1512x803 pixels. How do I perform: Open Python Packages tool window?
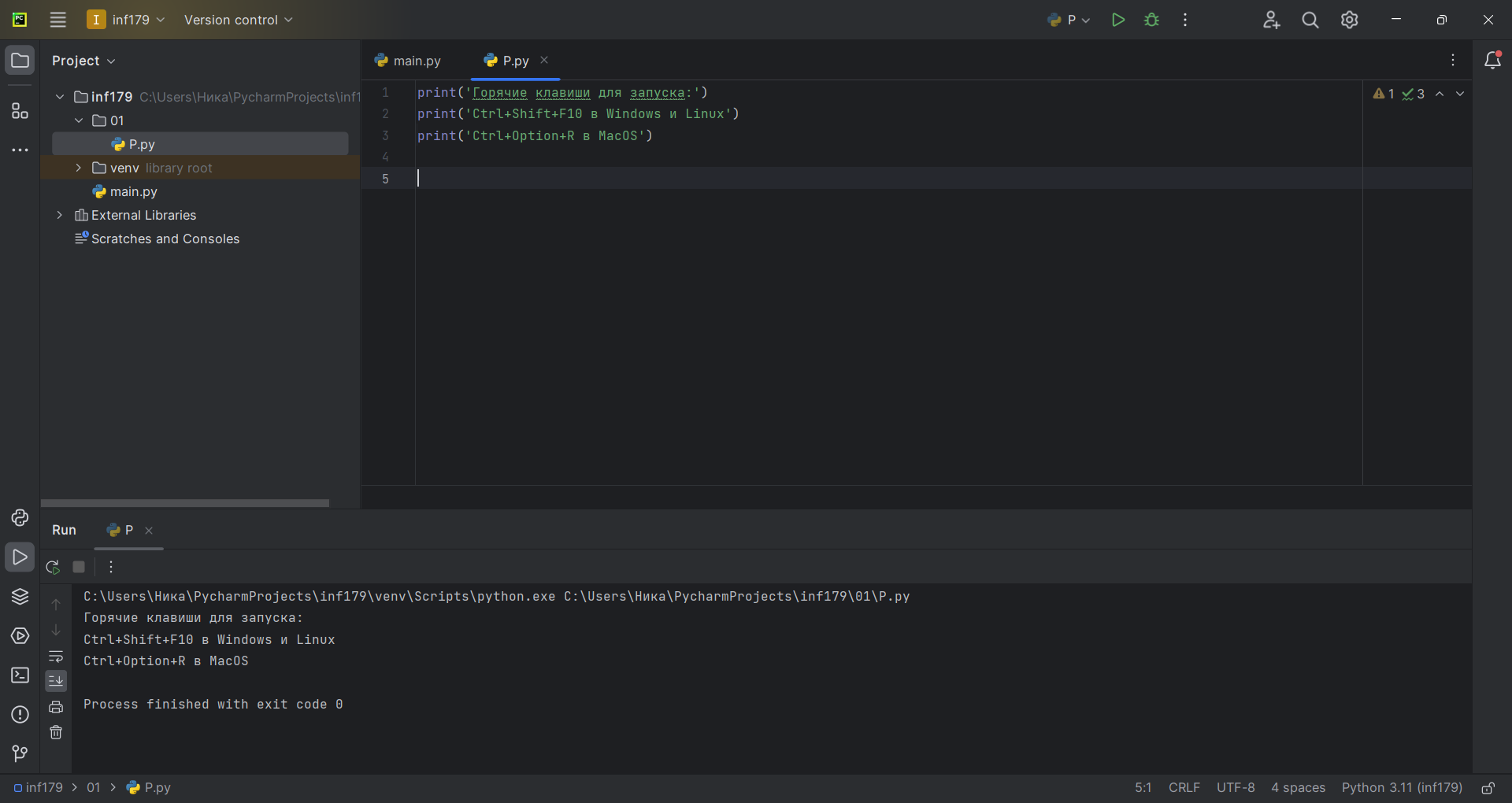[x=20, y=597]
